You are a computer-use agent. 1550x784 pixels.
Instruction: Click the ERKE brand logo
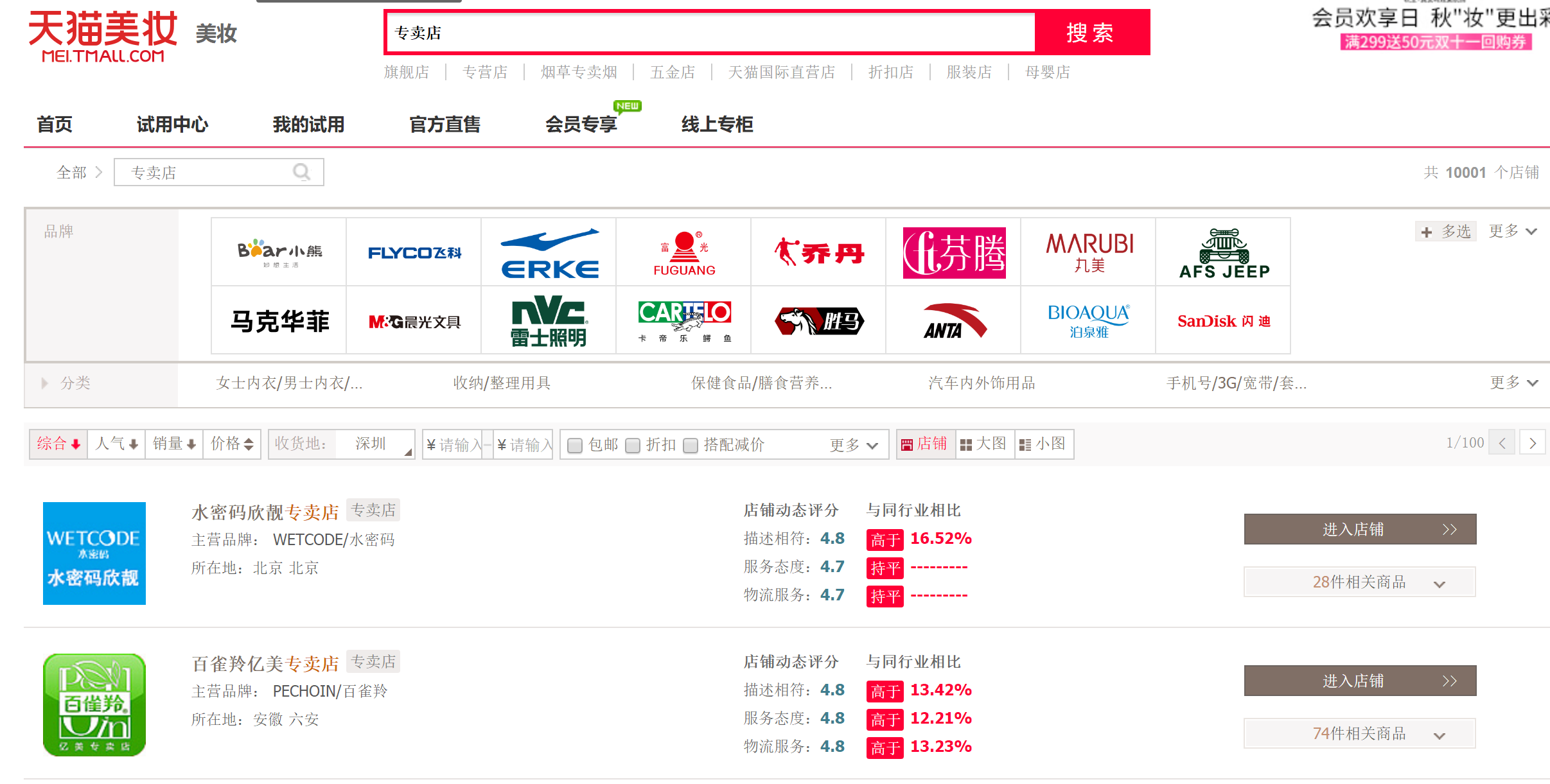click(549, 252)
